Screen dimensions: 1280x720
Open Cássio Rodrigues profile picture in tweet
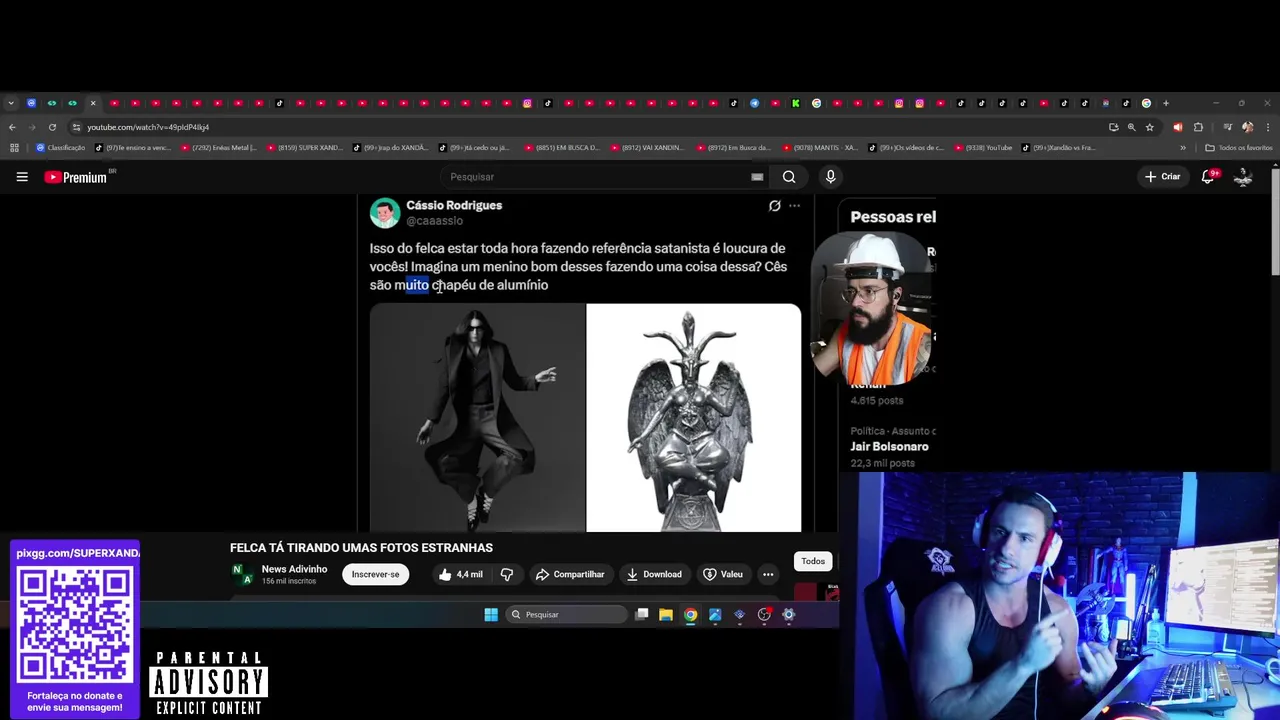[385, 213]
